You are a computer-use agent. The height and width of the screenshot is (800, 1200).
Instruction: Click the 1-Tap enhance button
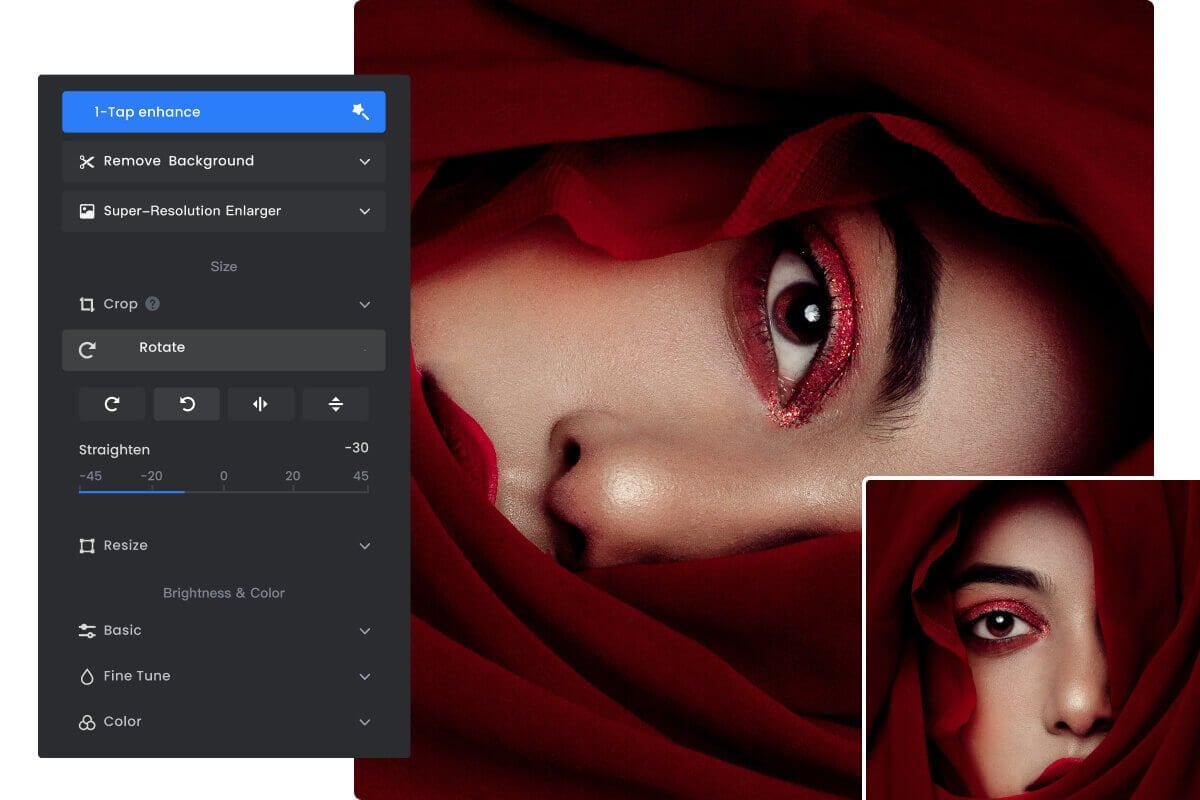tap(224, 112)
